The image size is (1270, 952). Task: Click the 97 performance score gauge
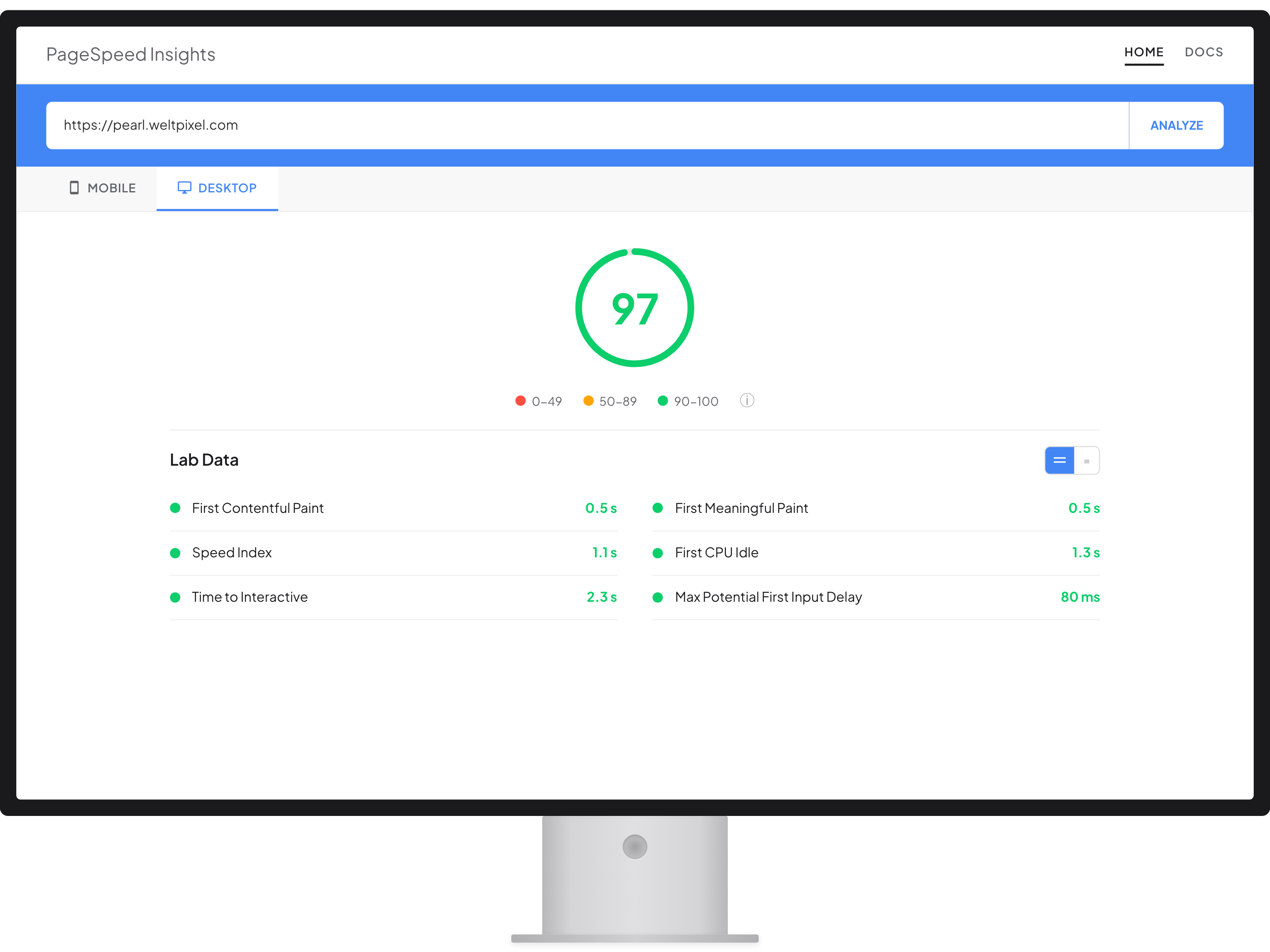[635, 307]
